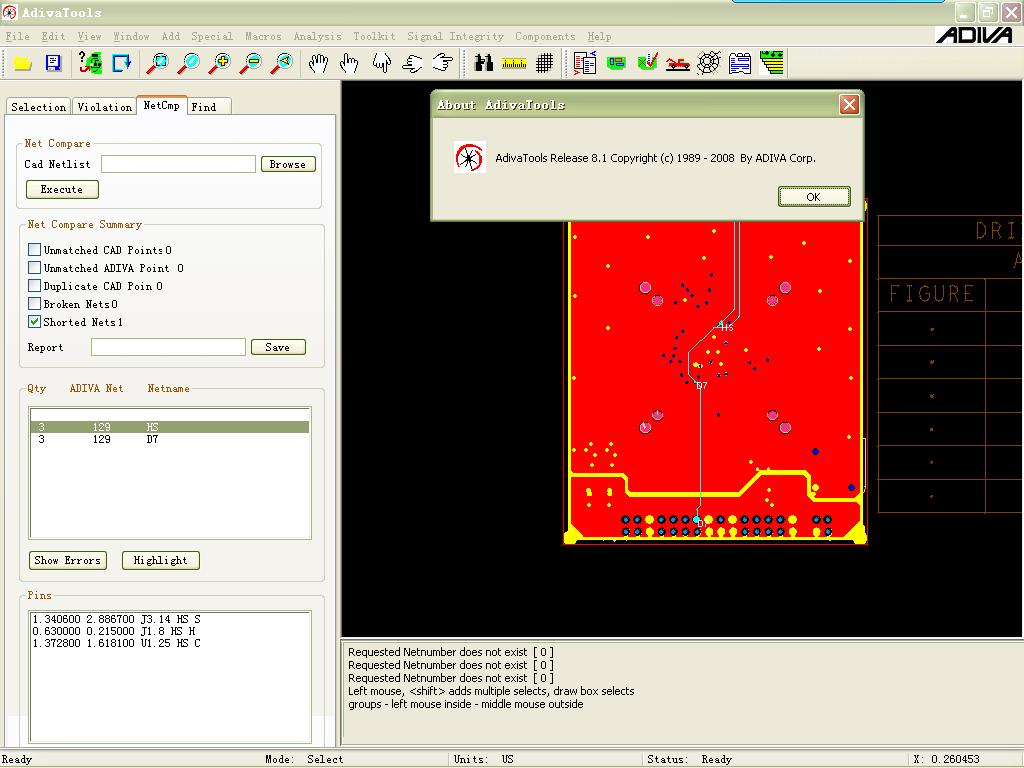
Task: Click the red checkmark verification icon
Action: [647, 63]
